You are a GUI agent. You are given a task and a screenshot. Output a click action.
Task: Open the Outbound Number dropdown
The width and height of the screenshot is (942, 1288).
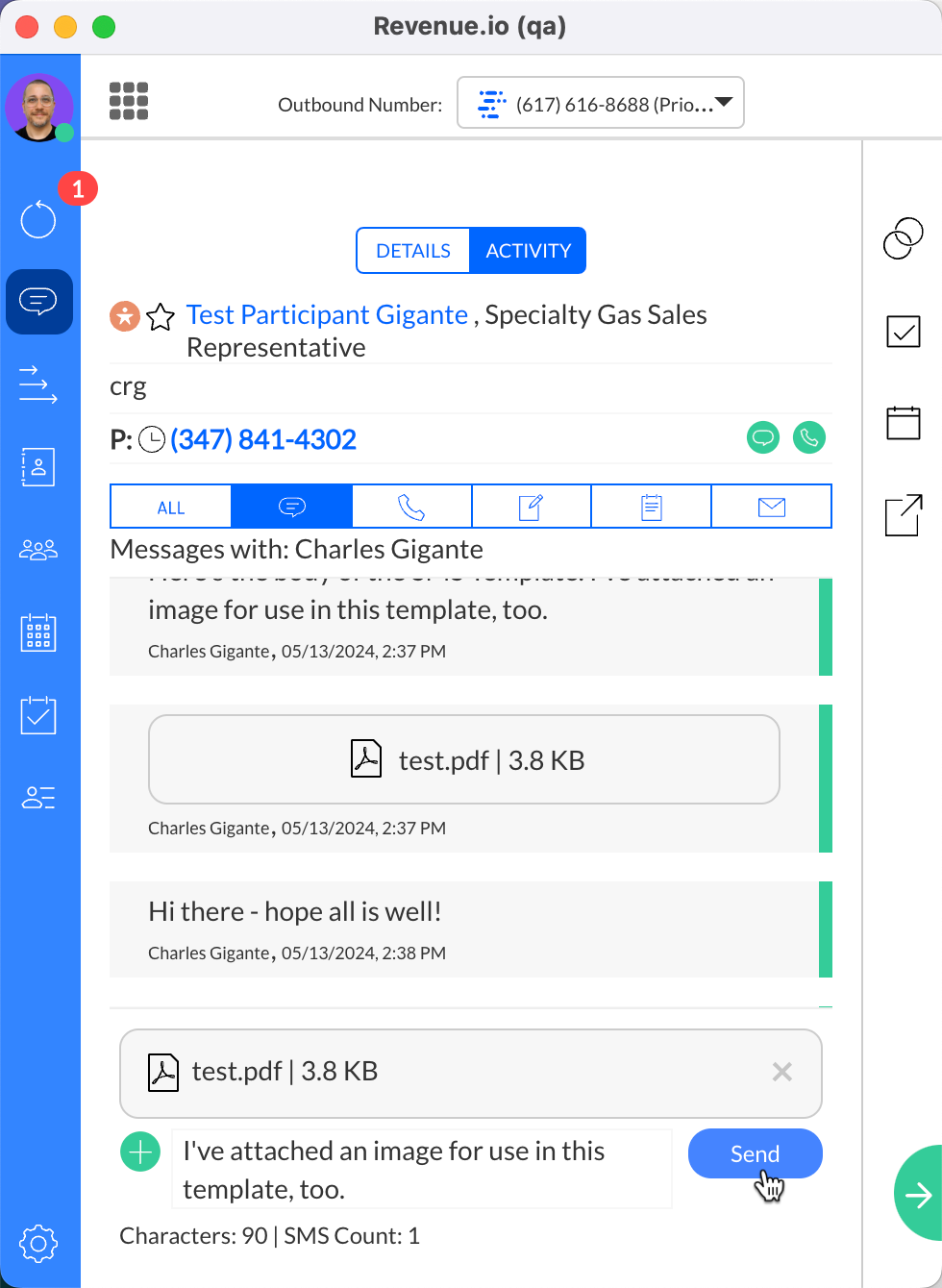click(601, 103)
